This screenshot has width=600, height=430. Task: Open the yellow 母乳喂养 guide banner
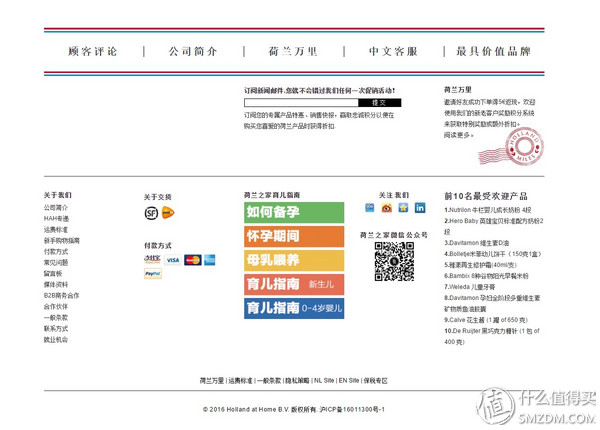coord(294,260)
